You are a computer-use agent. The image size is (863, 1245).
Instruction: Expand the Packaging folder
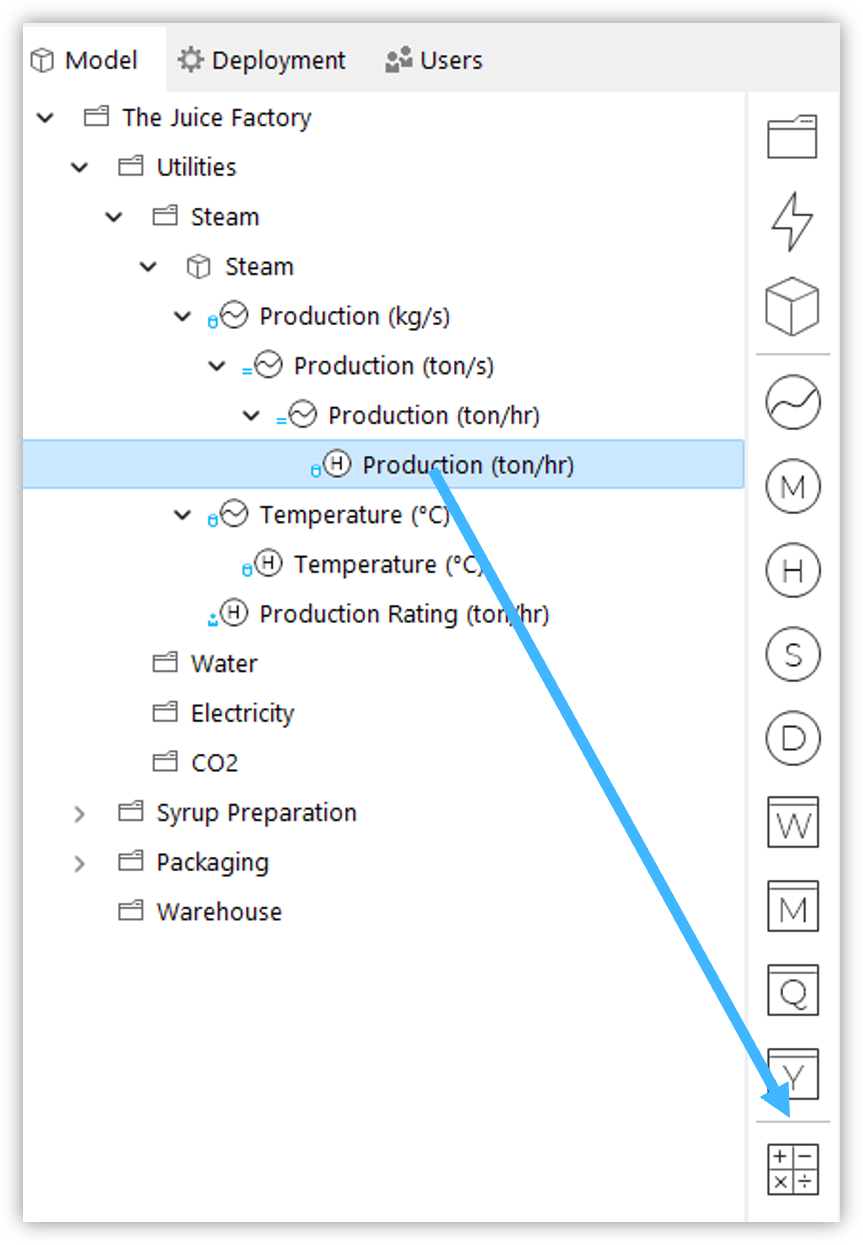[x=80, y=863]
